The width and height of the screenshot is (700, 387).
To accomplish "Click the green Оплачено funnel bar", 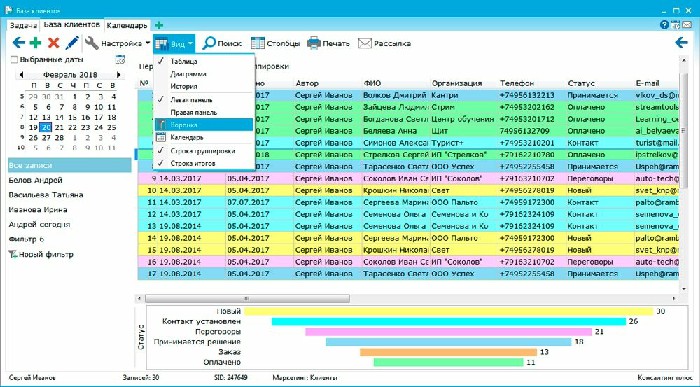I will coord(448,362).
